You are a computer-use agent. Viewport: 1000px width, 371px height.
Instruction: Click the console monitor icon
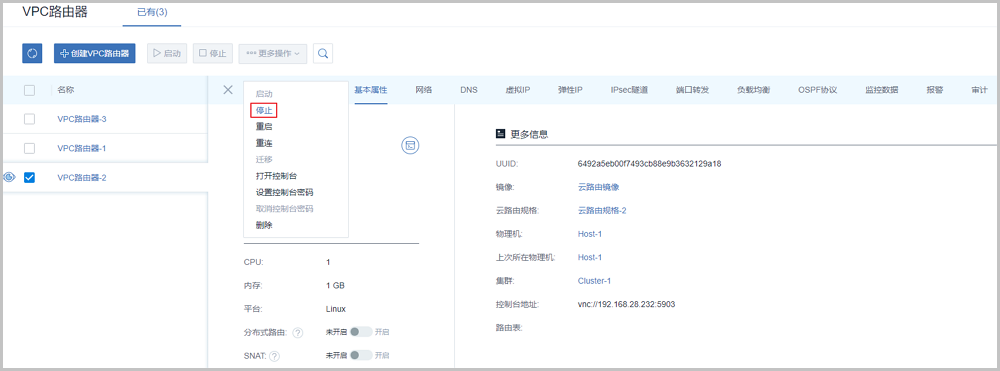point(410,145)
